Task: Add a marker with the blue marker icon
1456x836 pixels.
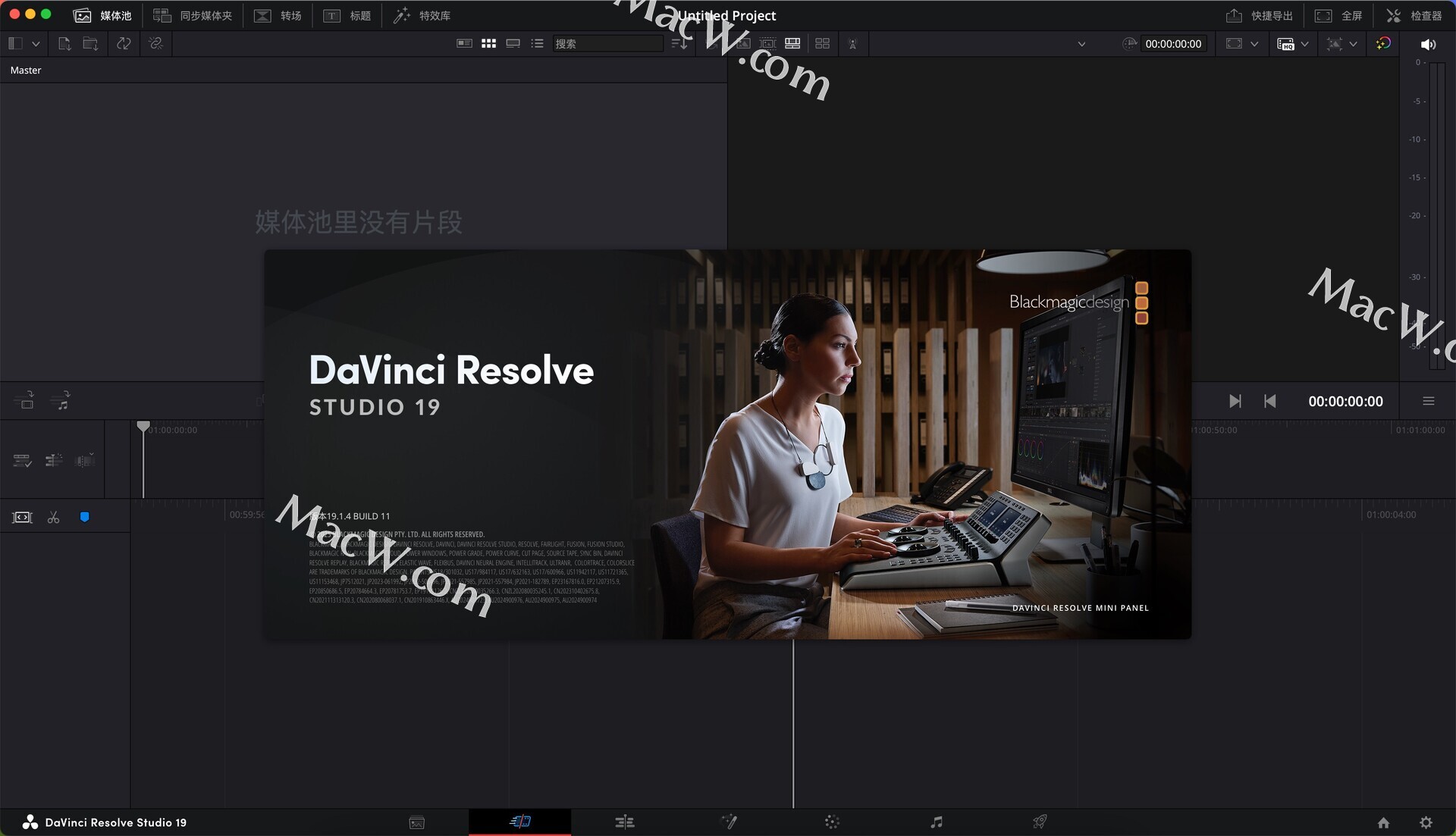Action: click(84, 517)
